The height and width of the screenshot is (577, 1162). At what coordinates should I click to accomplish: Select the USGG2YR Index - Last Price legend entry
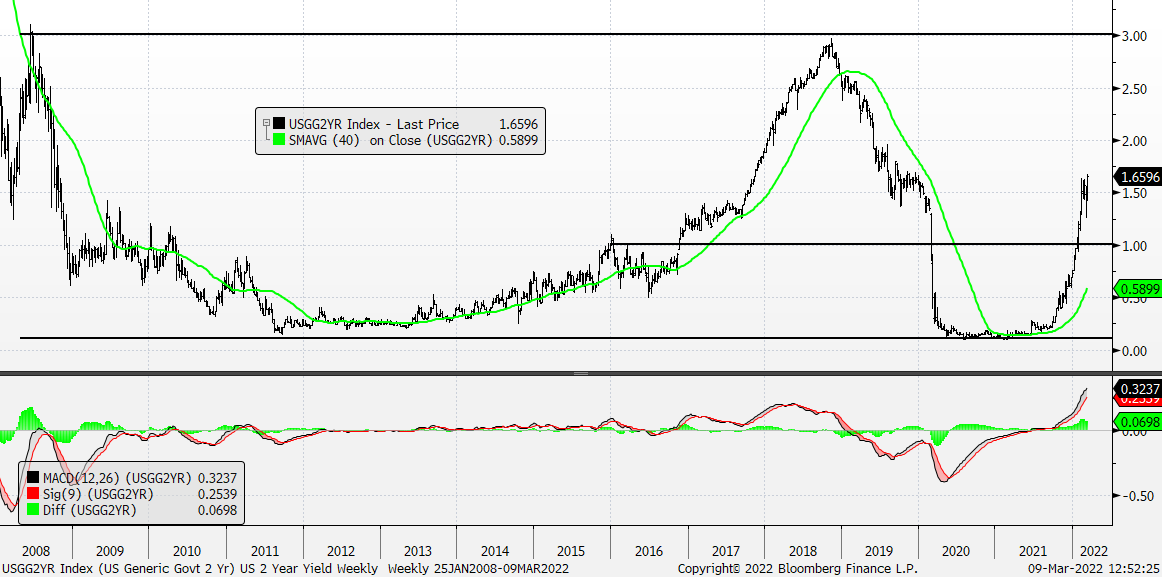pos(374,124)
